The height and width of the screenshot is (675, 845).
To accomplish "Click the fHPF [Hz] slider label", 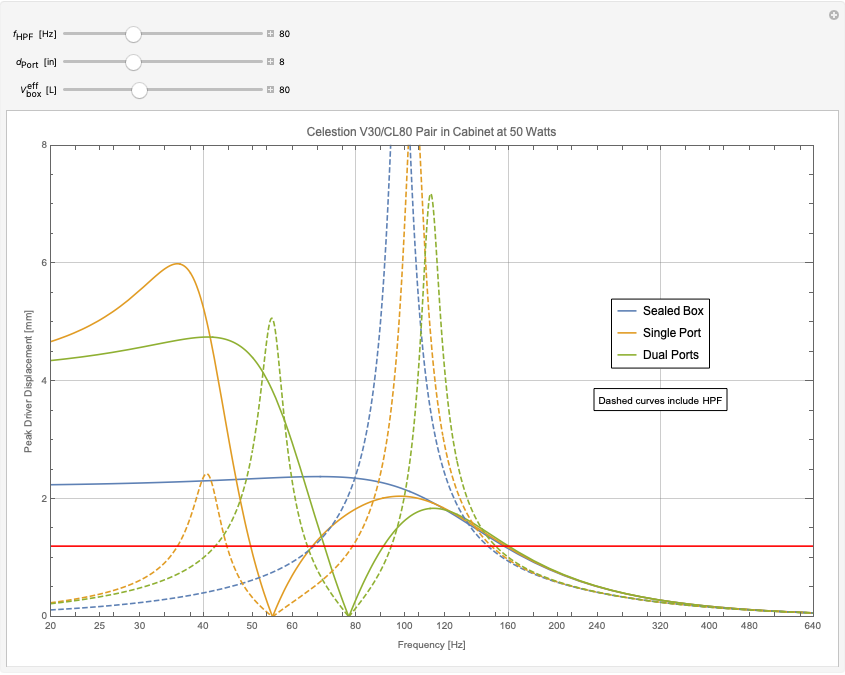I will tap(34, 34).
